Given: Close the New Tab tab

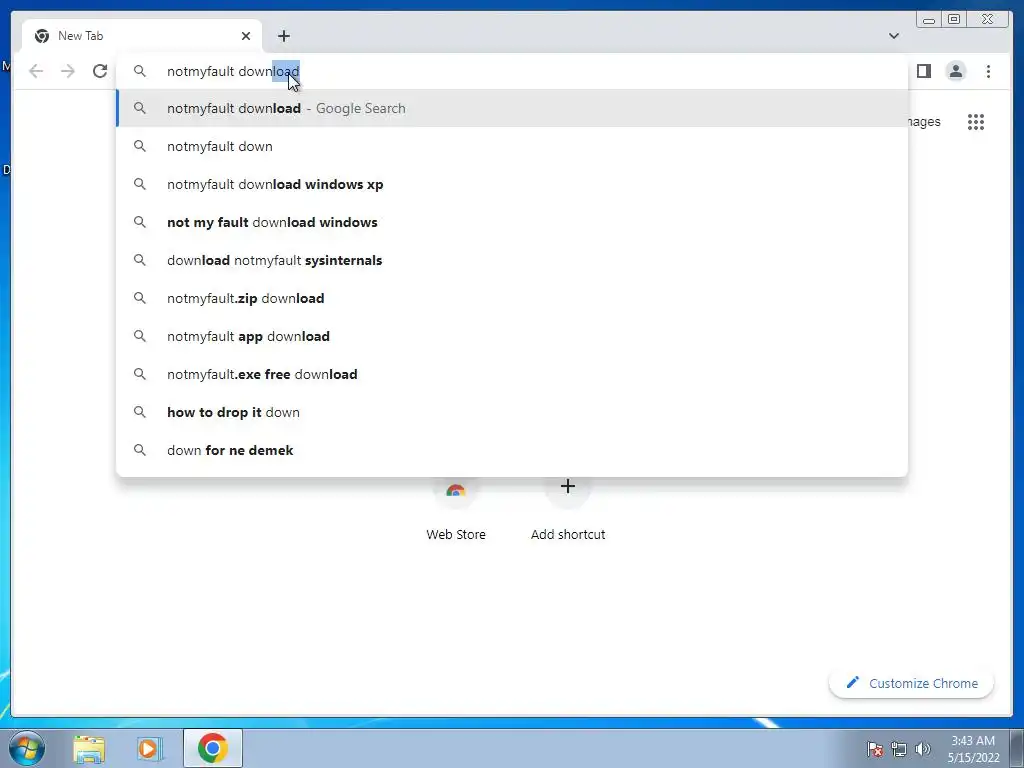Looking at the screenshot, I should (246, 36).
